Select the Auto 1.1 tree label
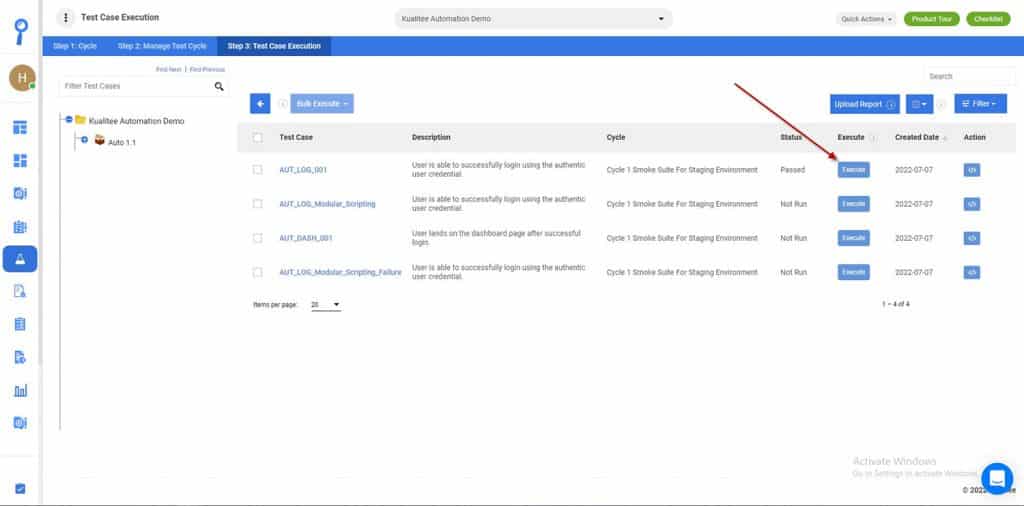 point(122,142)
